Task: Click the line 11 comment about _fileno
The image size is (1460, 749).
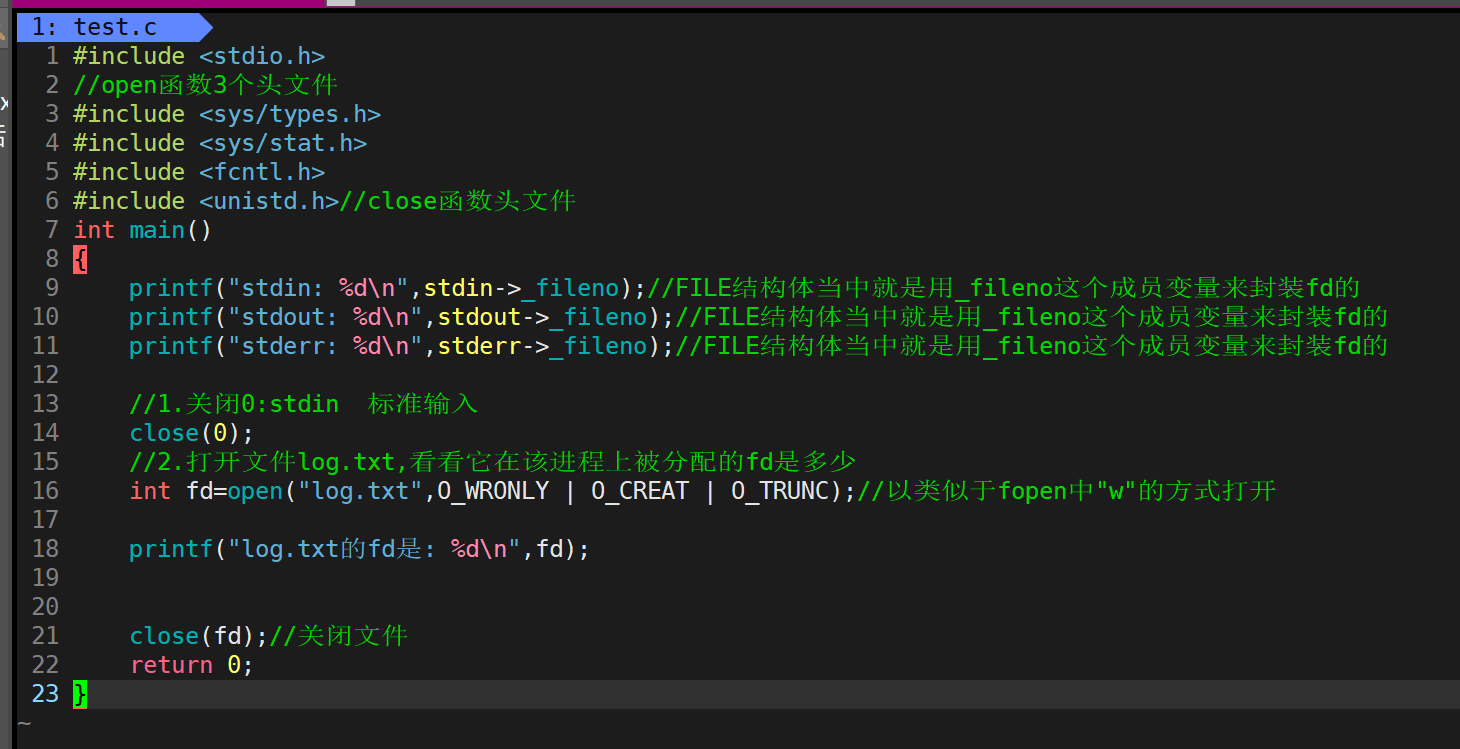Action: click(1032, 346)
